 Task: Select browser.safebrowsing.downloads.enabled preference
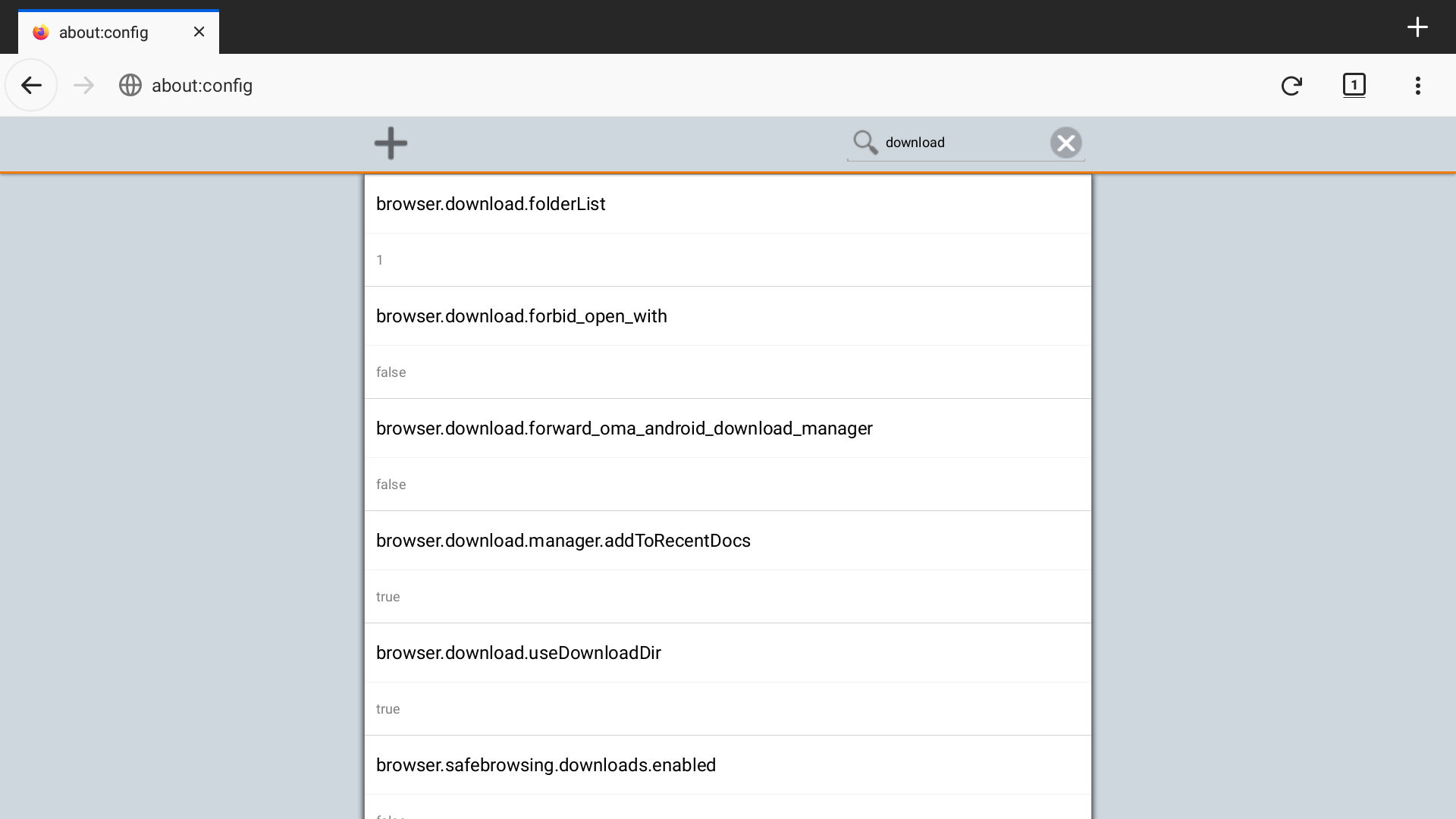(x=546, y=765)
